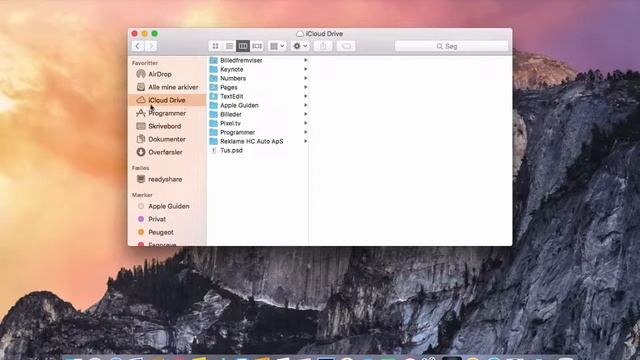Select the Tus.psd file
The image size is (640, 360).
258,150
